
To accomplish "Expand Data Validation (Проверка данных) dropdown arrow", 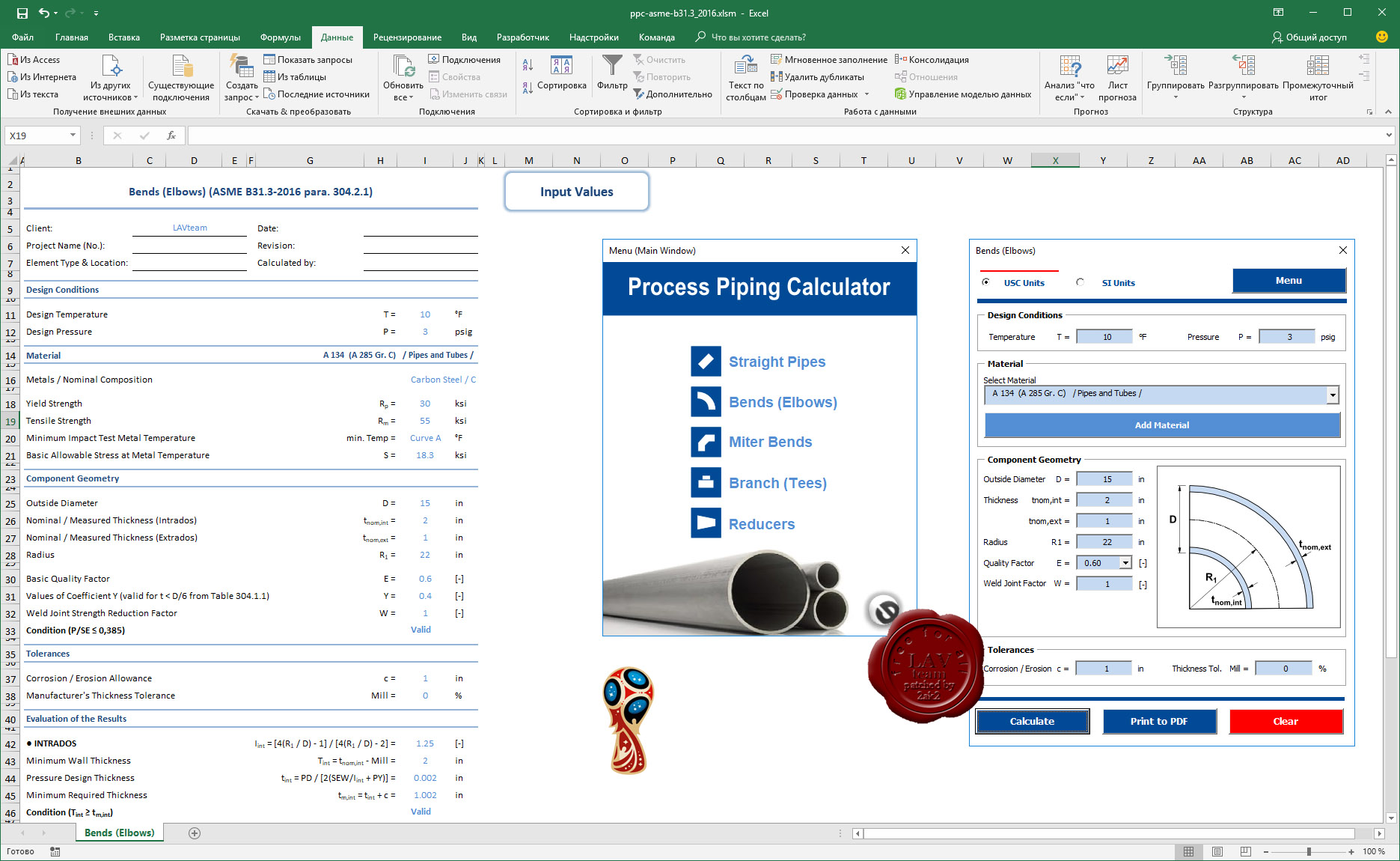I will click(x=866, y=94).
